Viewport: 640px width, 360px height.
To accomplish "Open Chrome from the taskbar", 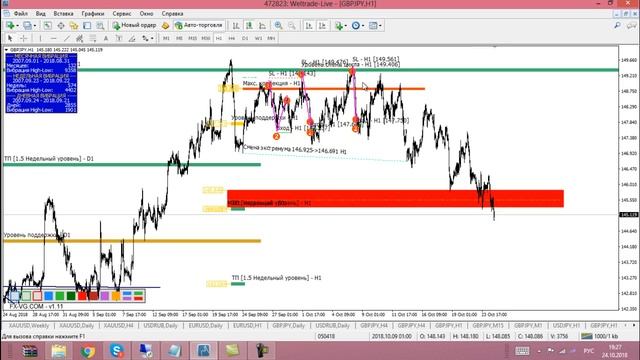I will pos(87,351).
